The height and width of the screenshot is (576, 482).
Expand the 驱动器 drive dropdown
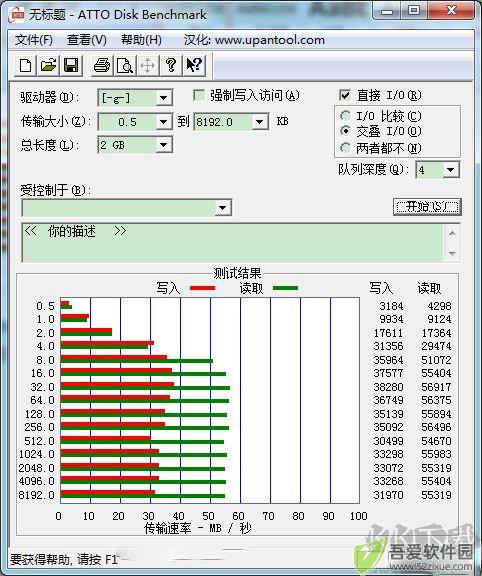[x=163, y=98]
